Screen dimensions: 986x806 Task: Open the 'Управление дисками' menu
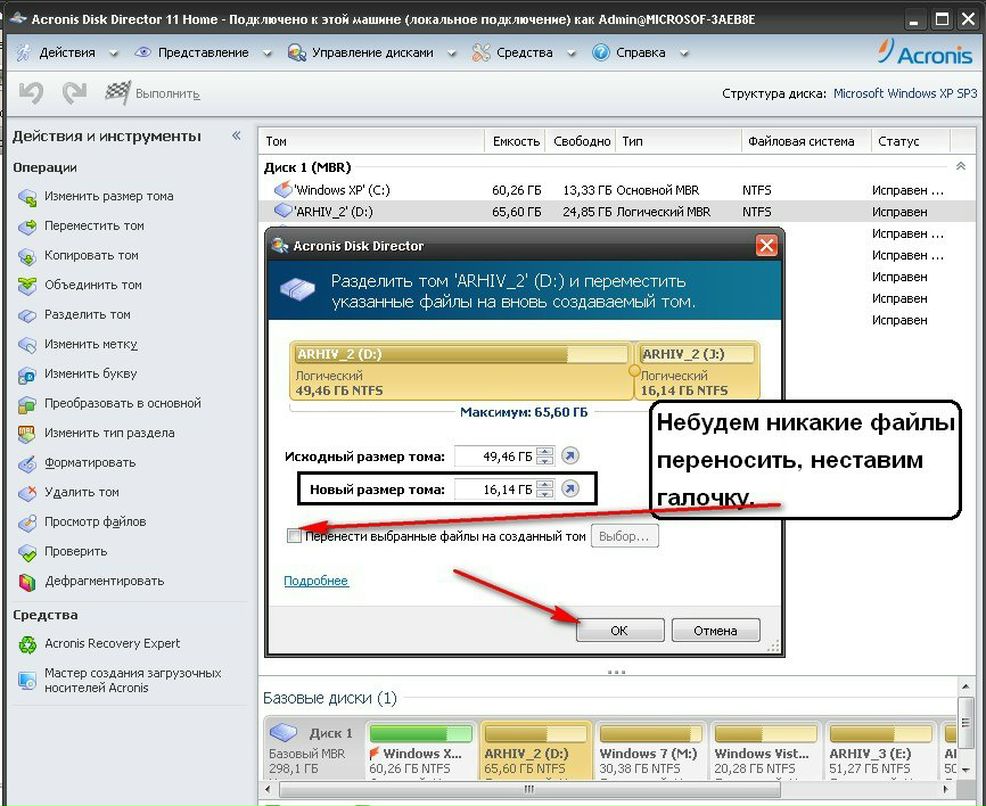372,52
